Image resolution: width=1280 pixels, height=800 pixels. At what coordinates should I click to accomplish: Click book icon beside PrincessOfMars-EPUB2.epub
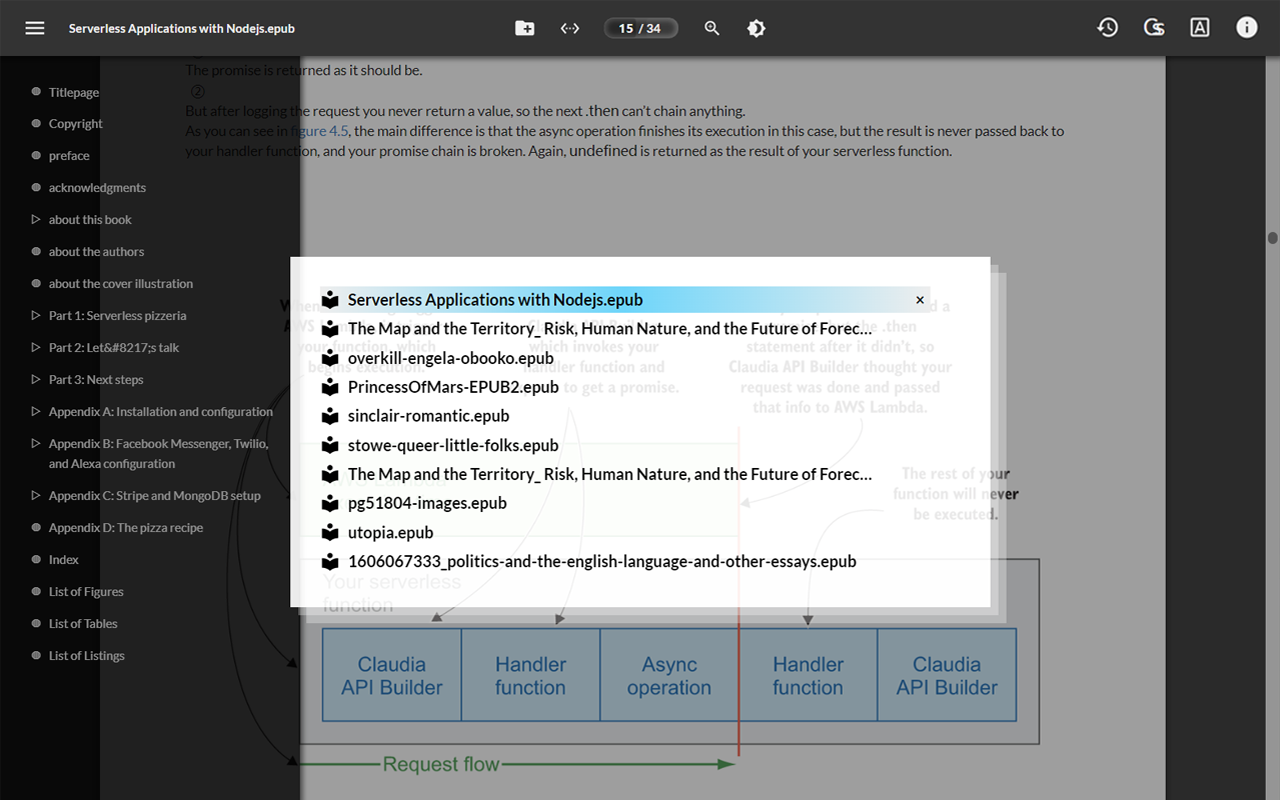[x=330, y=387]
